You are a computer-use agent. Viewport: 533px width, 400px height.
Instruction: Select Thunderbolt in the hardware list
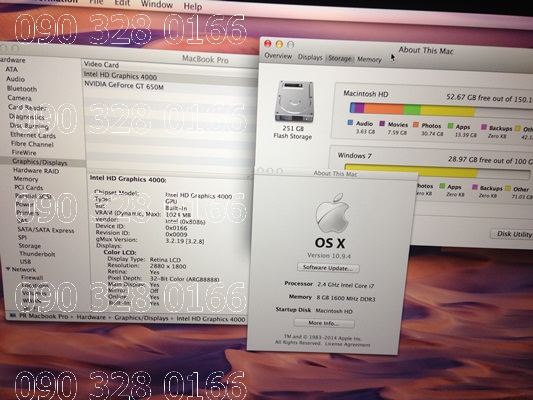37,254
